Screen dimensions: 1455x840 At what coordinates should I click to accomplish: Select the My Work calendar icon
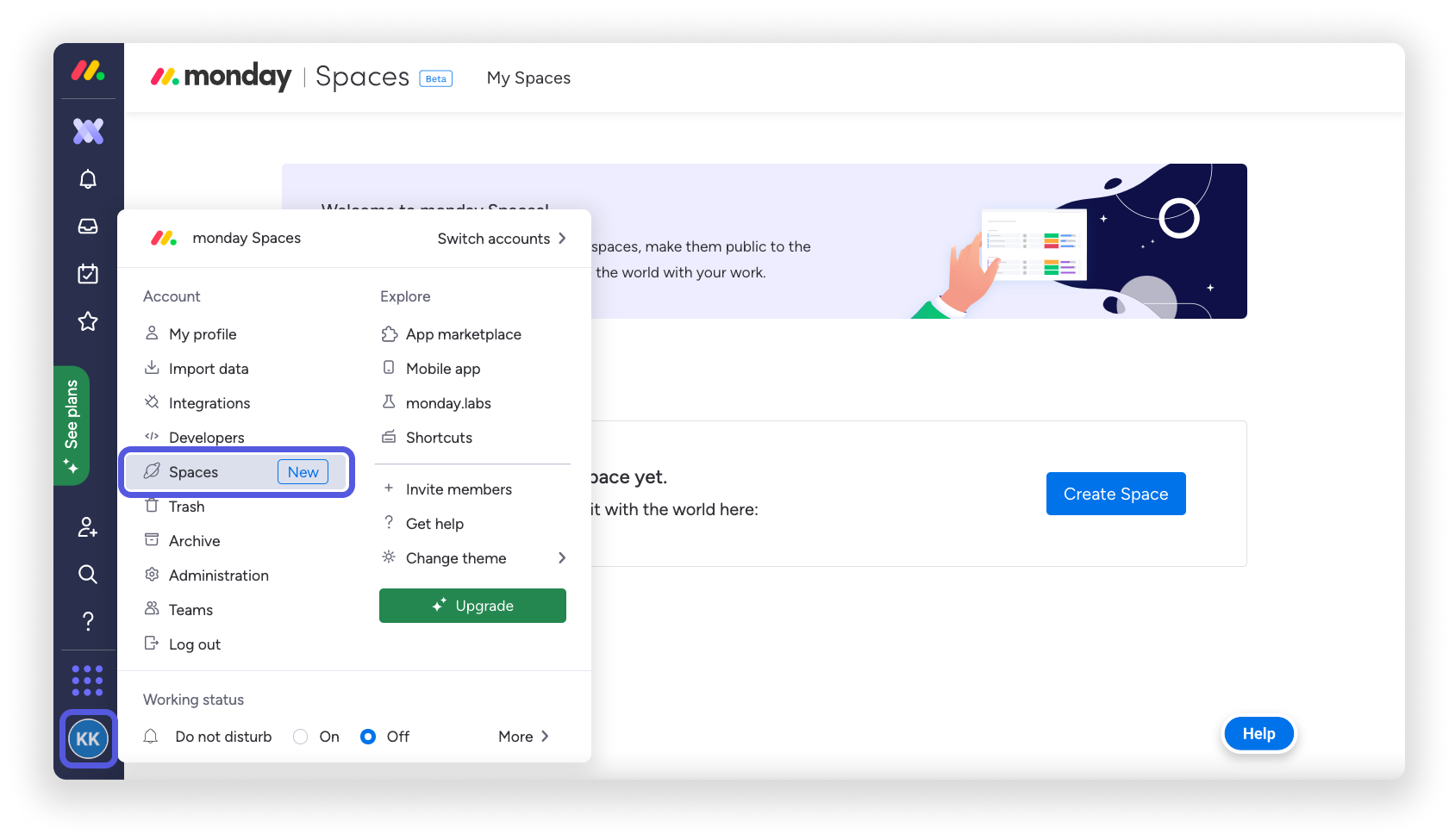(x=87, y=273)
